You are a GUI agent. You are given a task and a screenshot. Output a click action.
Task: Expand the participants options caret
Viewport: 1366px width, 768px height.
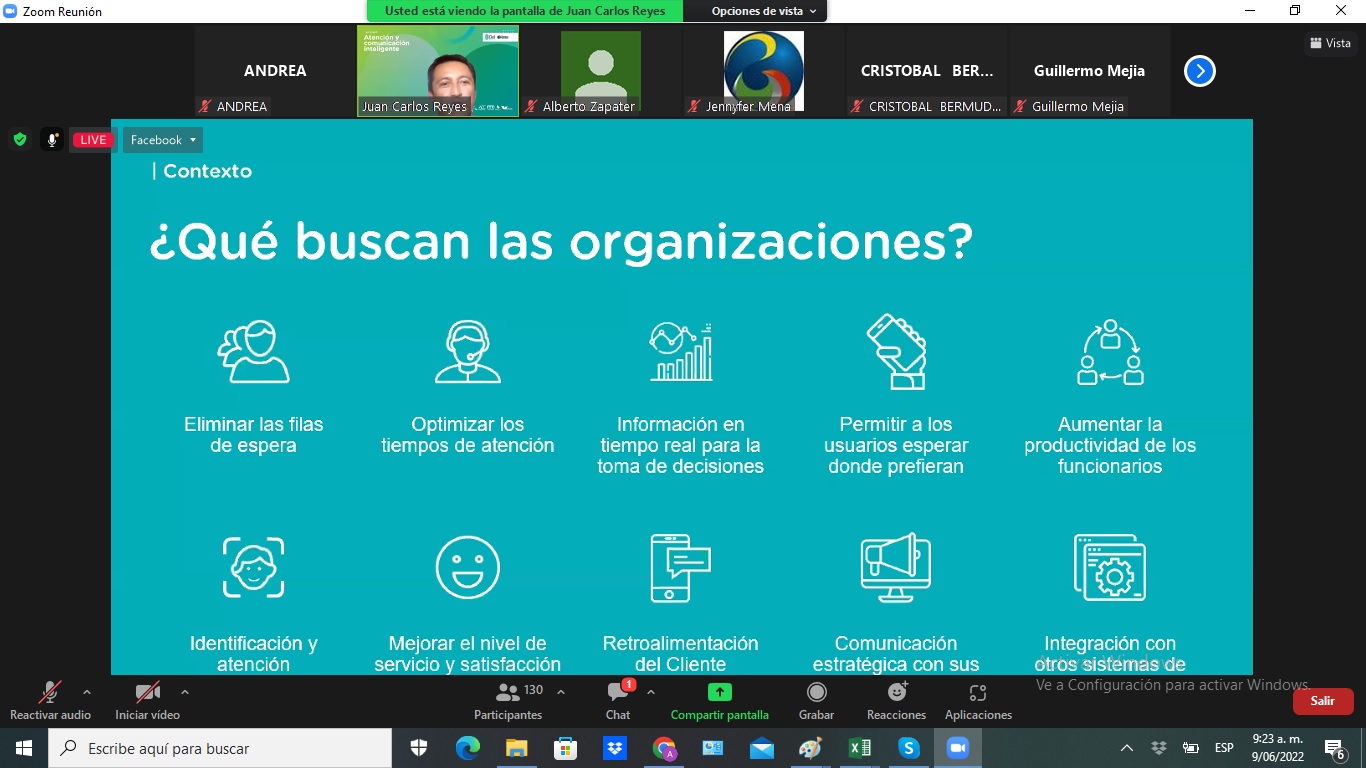click(x=561, y=692)
